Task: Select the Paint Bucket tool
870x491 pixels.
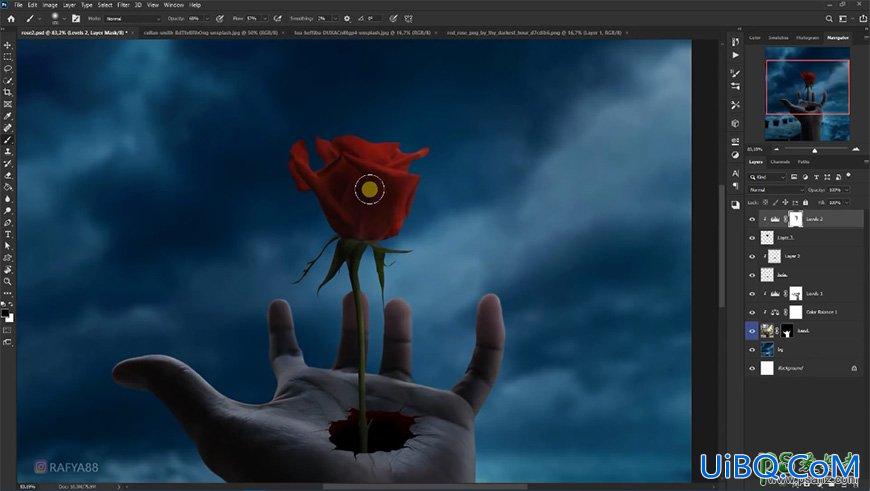Action: coord(8,187)
